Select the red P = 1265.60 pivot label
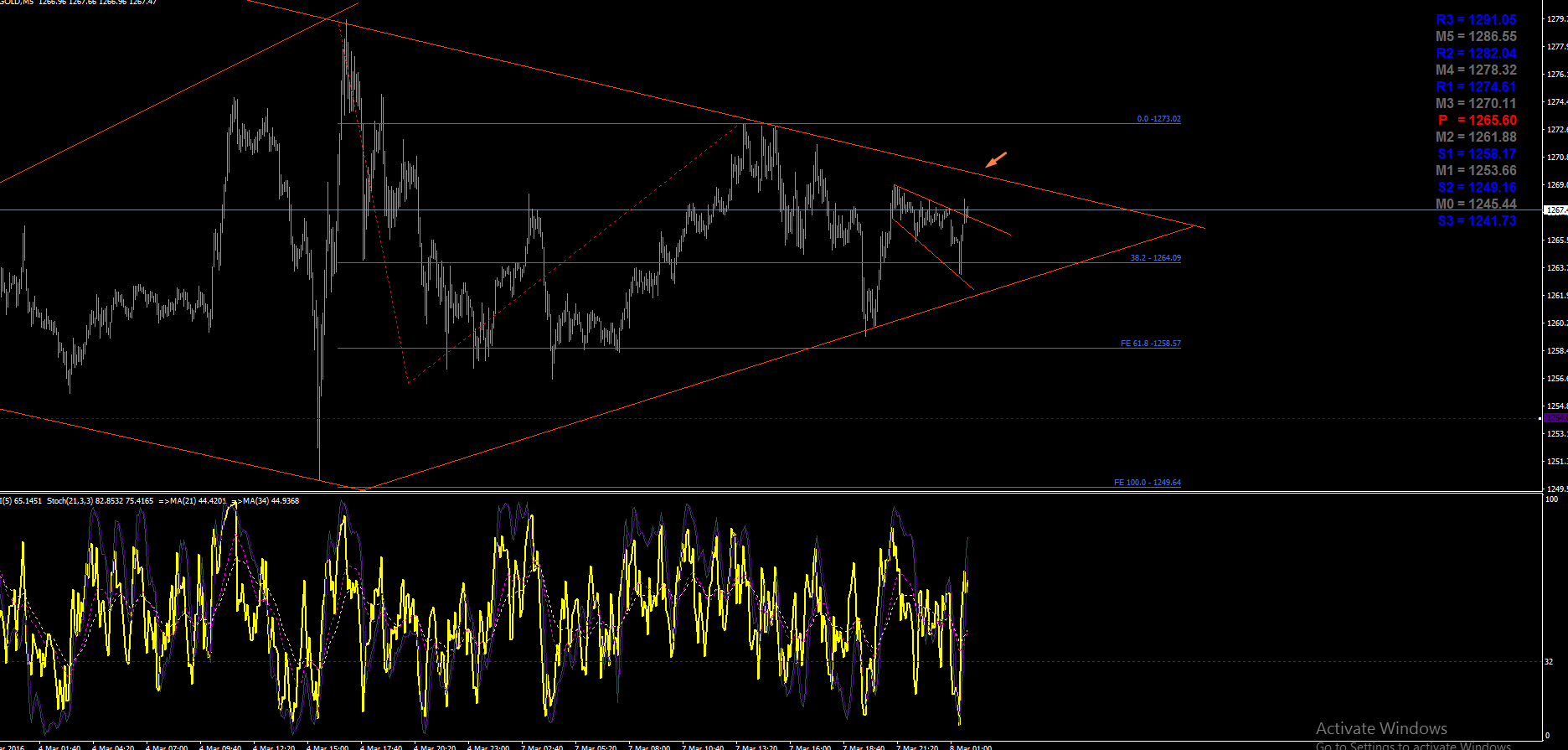This screenshot has height=750, width=1568. 1478,121
